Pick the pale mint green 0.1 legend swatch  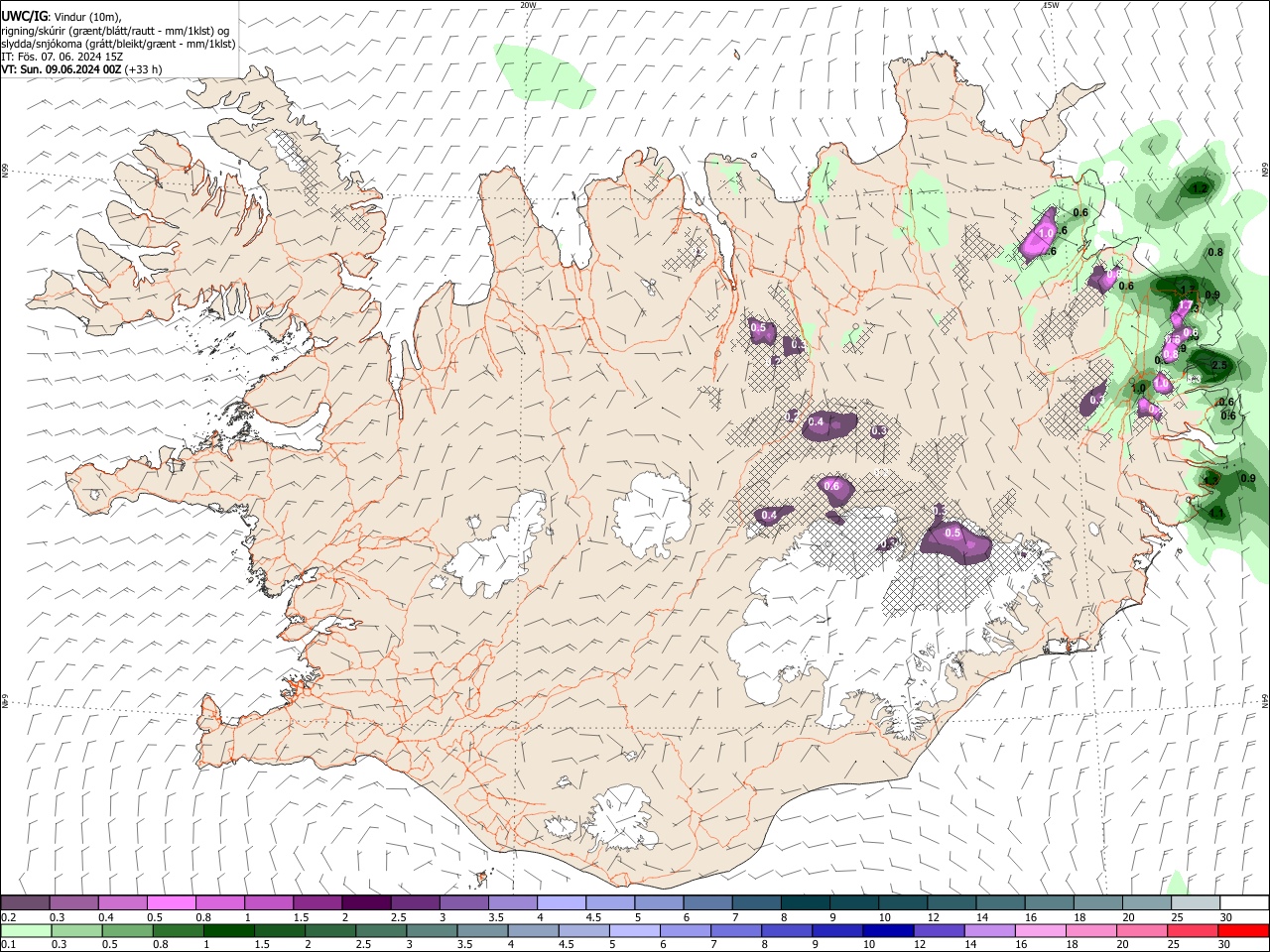(x=25, y=930)
